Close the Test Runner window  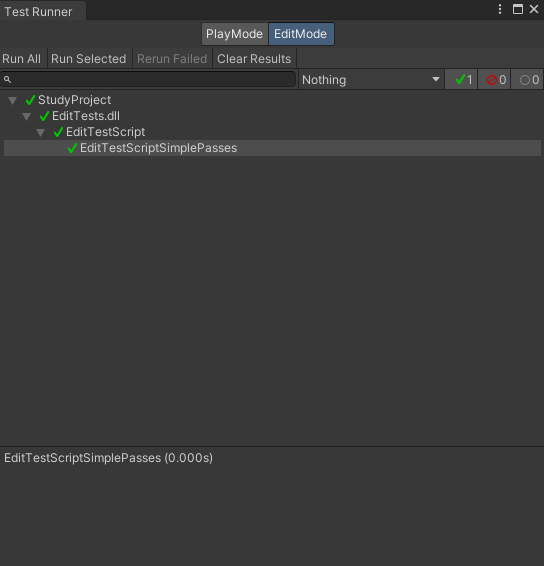tap(534, 9)
